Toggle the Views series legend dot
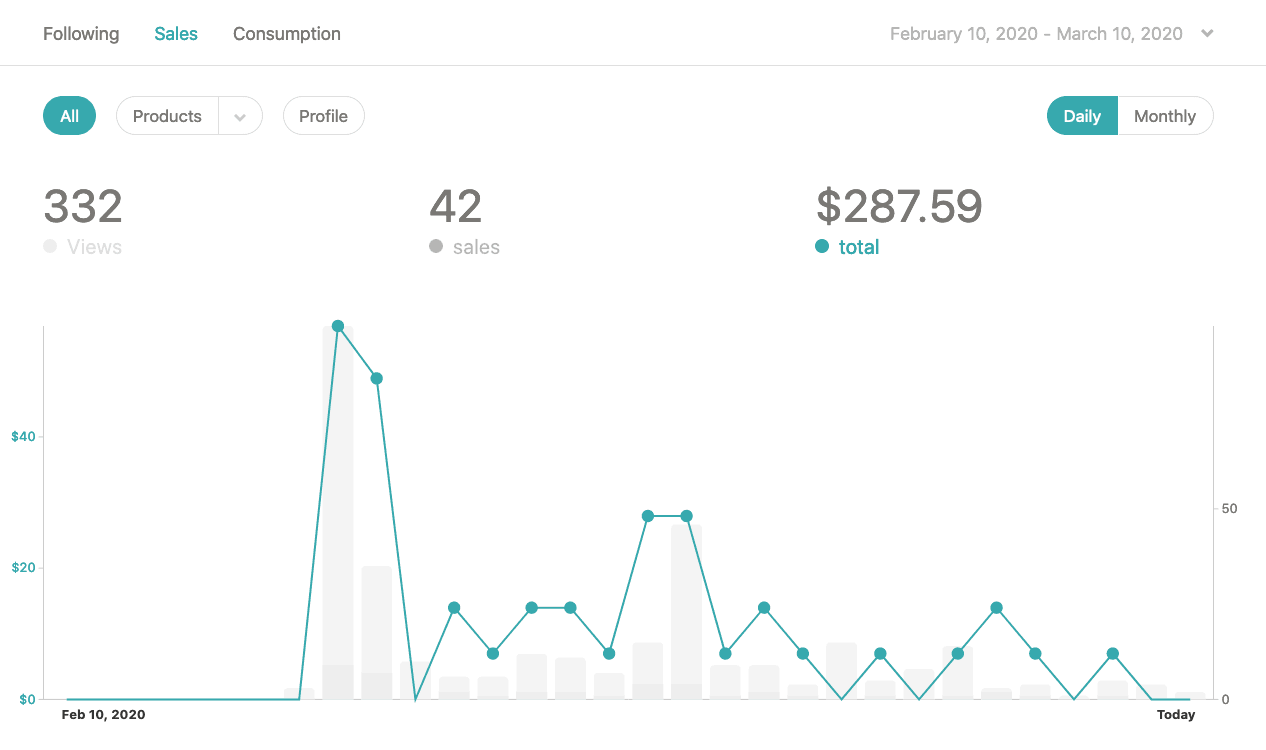The width and height of the screenshot is (1266, 750). point(48,246)
